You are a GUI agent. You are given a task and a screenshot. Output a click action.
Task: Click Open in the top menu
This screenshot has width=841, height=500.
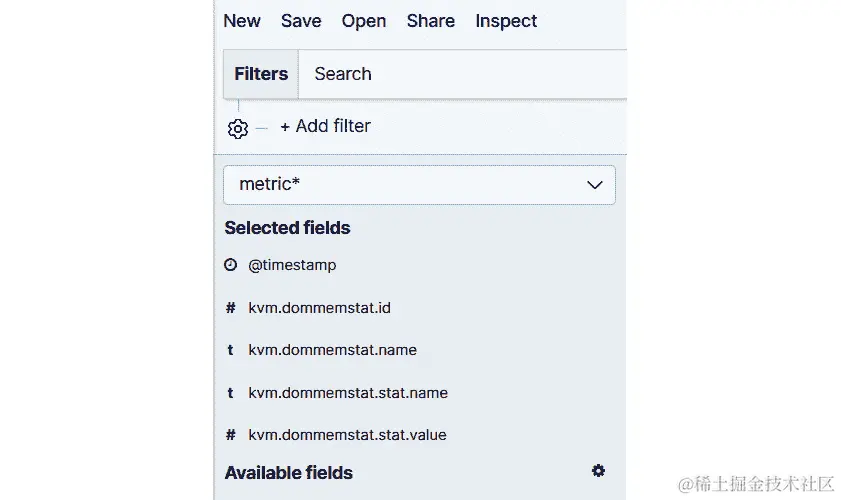[x=364, y=21]
